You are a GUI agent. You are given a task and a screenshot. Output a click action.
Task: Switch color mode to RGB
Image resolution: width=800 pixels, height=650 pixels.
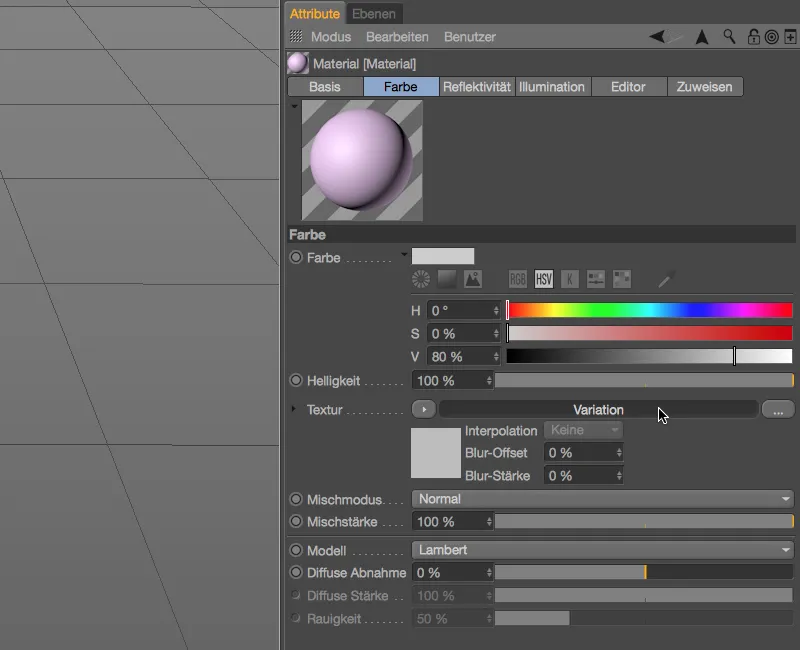coord(518,279)
